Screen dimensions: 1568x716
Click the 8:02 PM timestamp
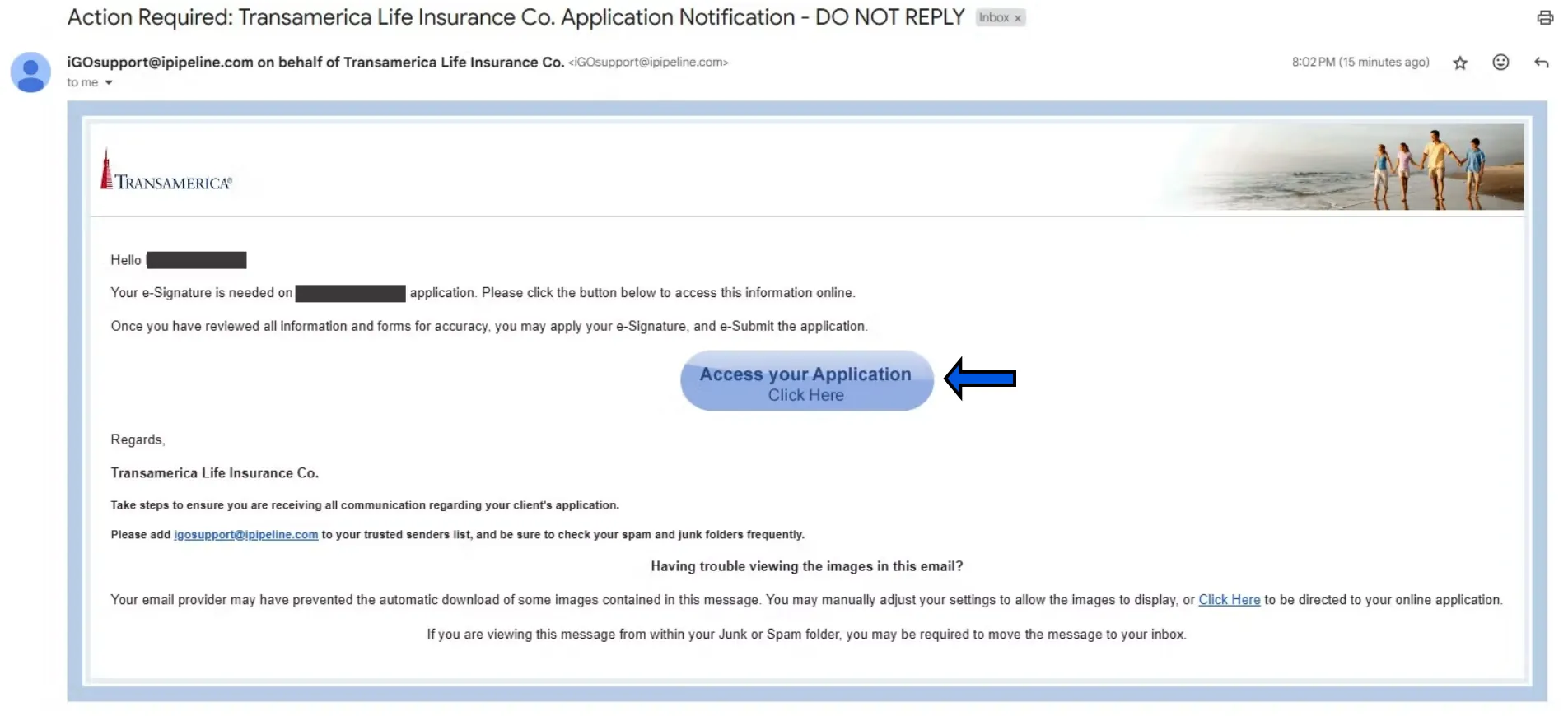1360,63
